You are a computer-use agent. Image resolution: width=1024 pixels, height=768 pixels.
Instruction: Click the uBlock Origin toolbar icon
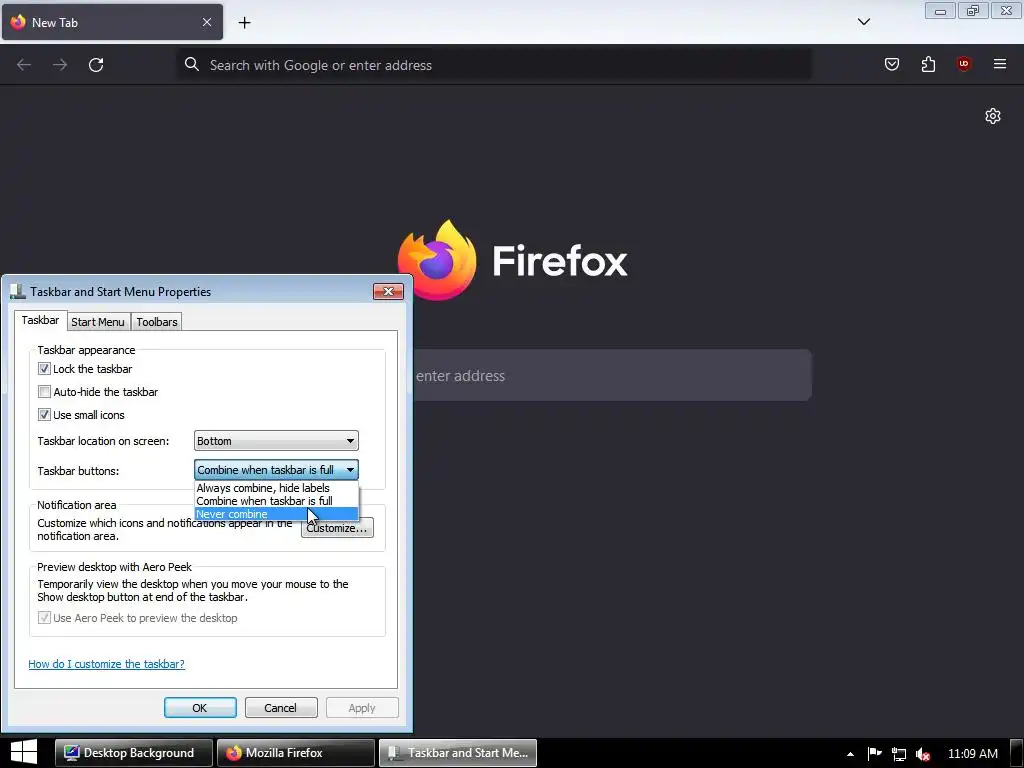[964, 64]
